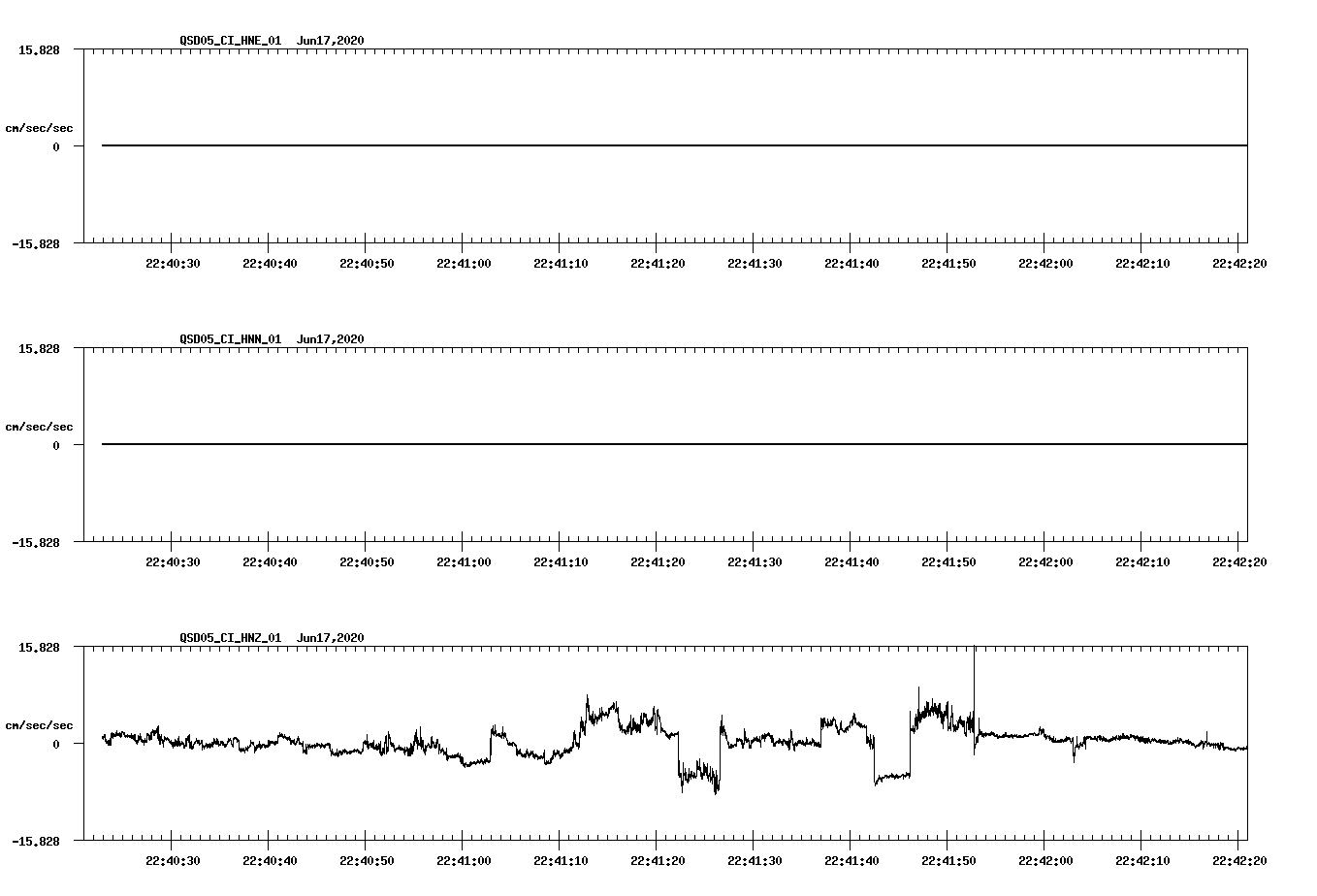
Task: Click the 22:42:10 time label on HNN plot
Action: click(1142, 562)
